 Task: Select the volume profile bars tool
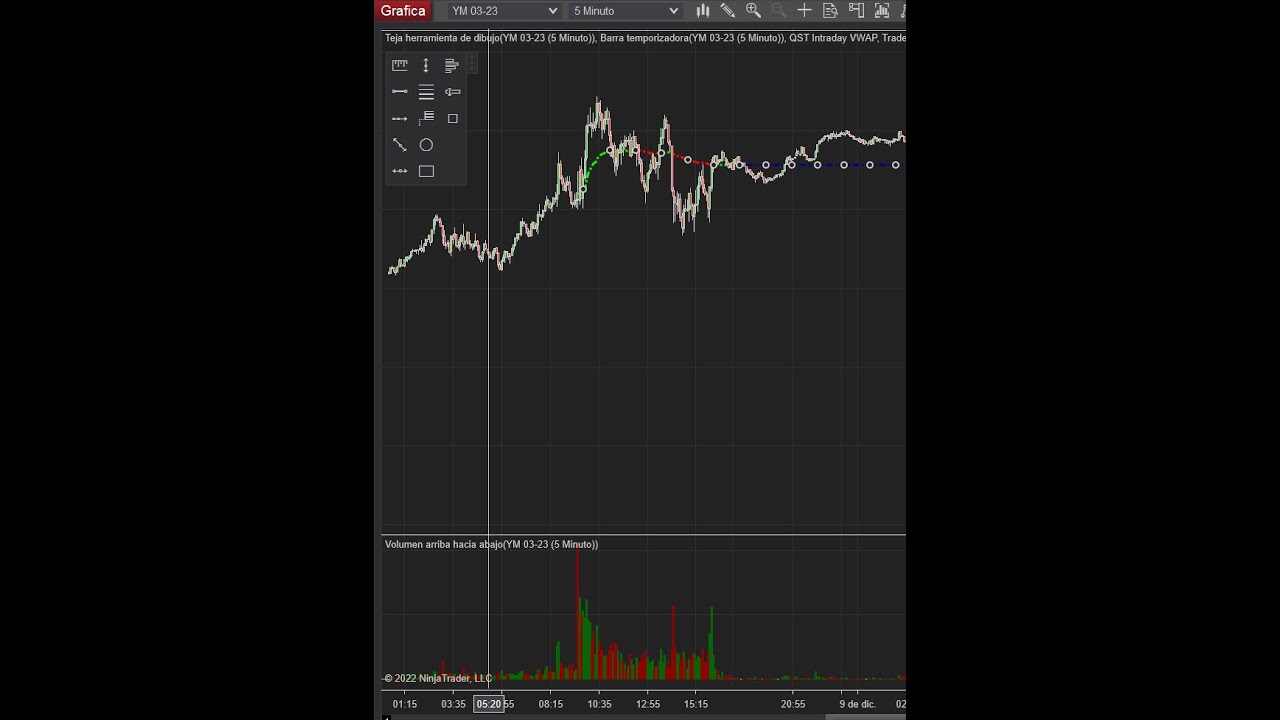click(452, 65)
